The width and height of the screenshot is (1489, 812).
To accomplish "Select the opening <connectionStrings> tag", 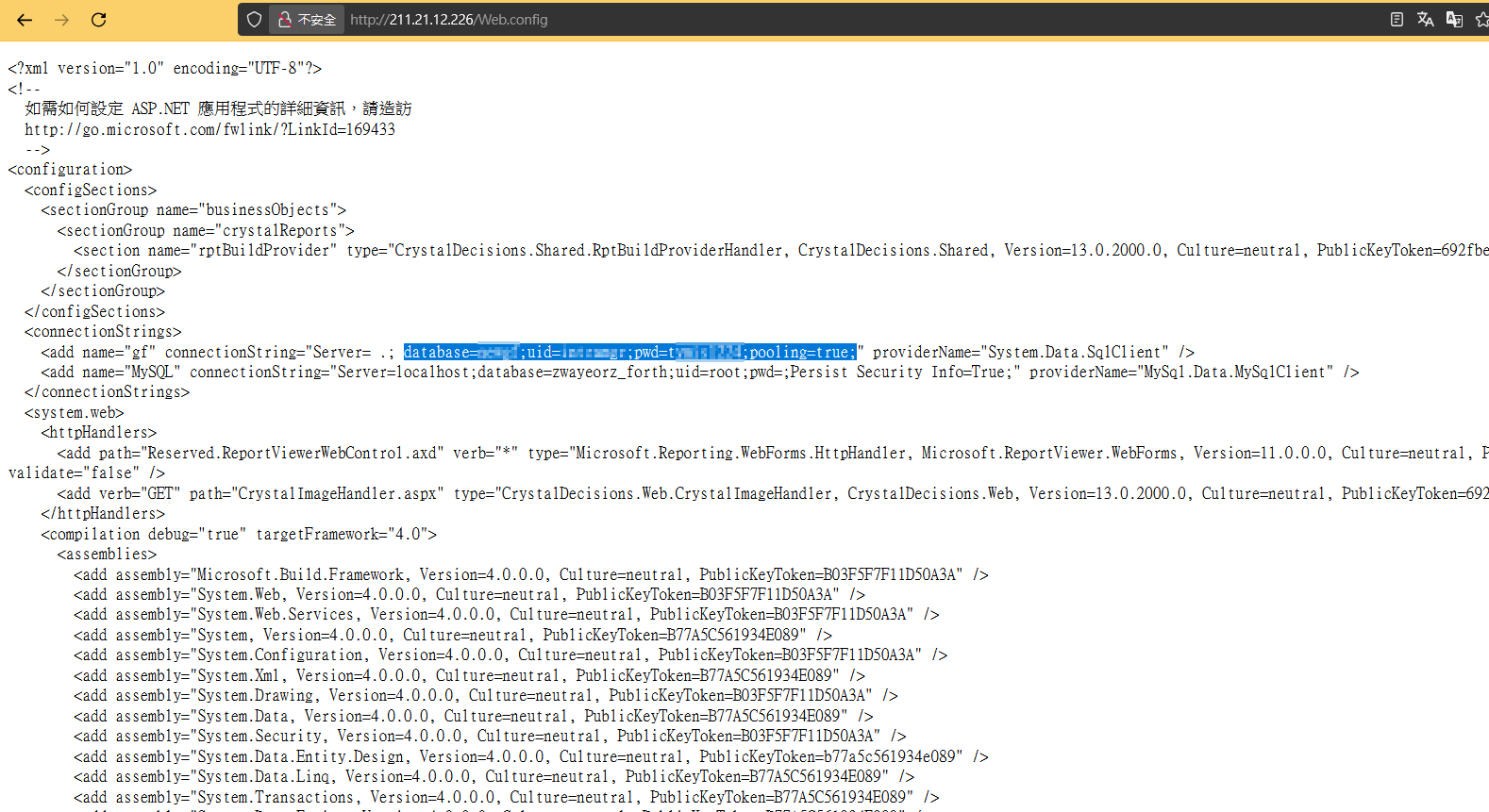I will pos(103,332).
